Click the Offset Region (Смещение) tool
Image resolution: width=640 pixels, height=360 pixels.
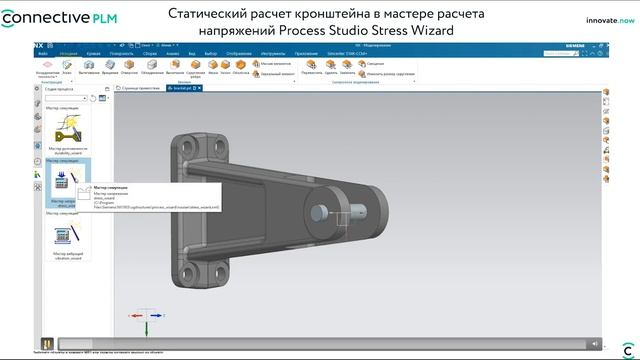pos(371,64)
